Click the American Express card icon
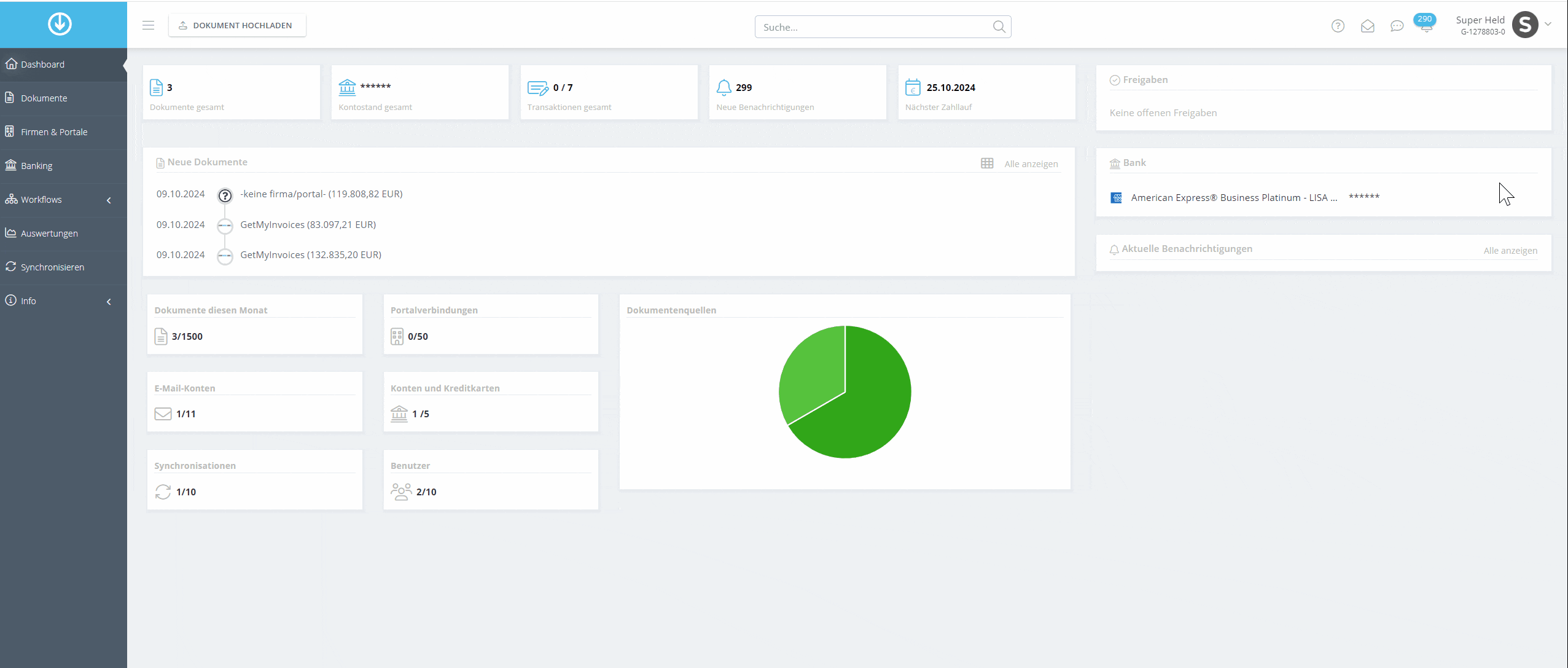The image size is (1568, 668). (x=1116, y=198)
